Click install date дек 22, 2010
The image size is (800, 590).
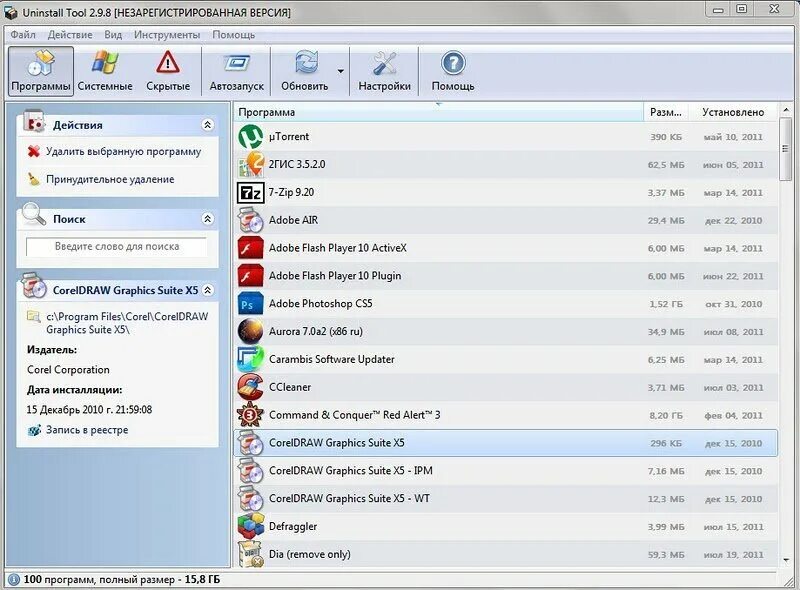733,220
